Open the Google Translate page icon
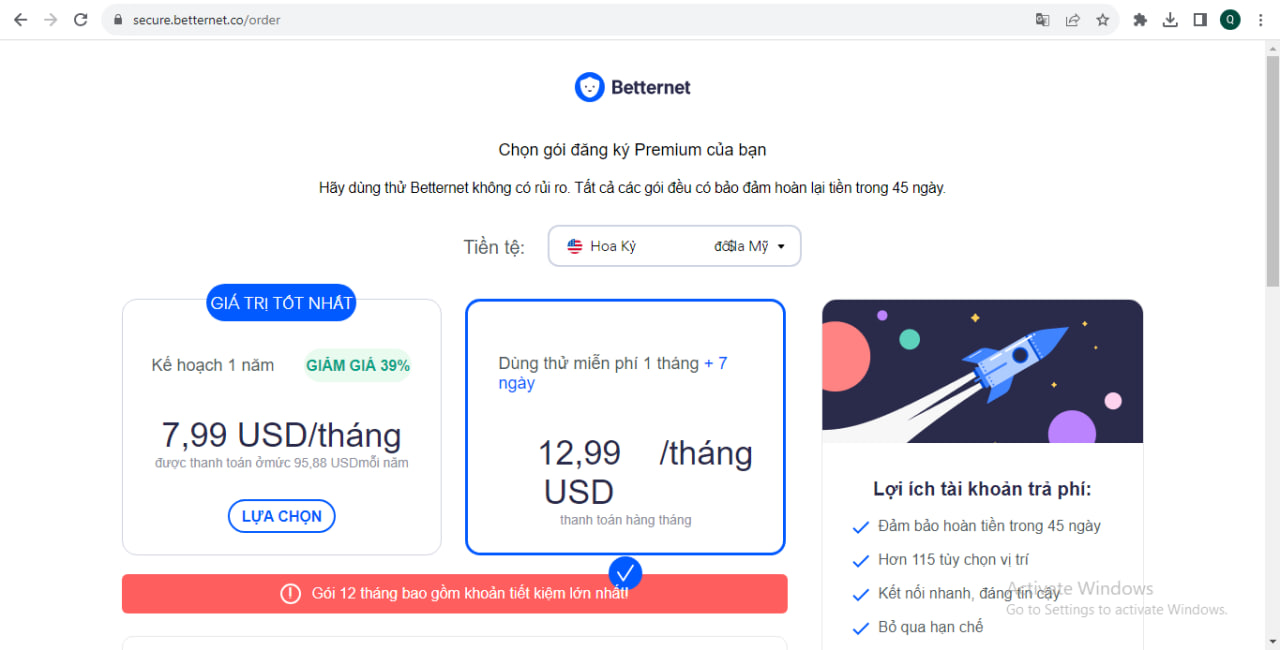 [1042, 20]
